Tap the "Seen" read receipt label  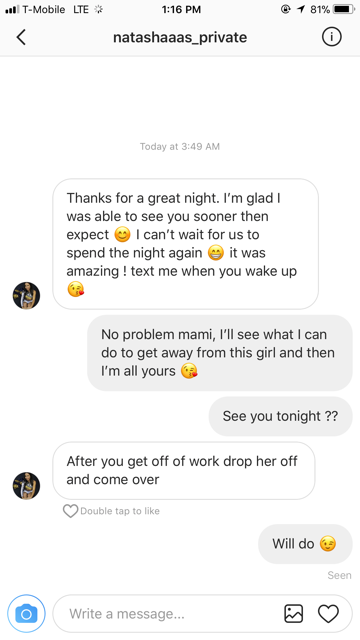coord(339,575)
